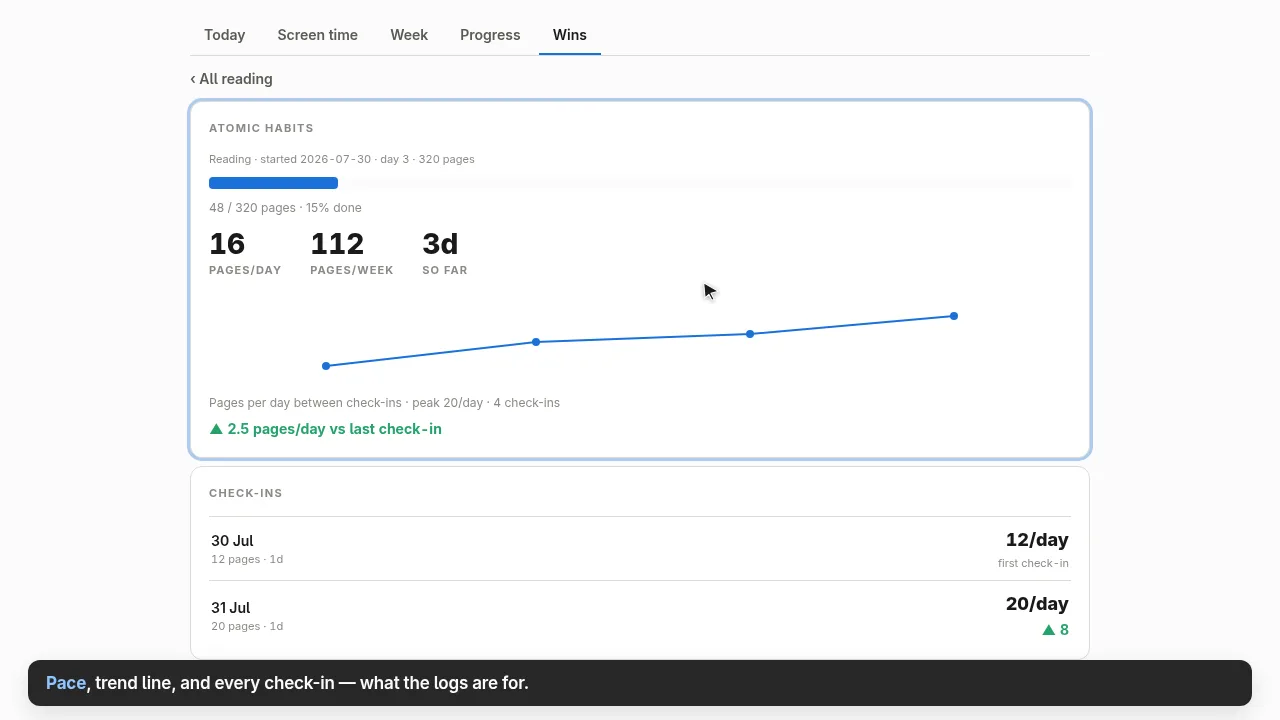Viewport: 1280px width, 720px height.
Task: Select the Wins tab
Action: click(x=570, y=35)
